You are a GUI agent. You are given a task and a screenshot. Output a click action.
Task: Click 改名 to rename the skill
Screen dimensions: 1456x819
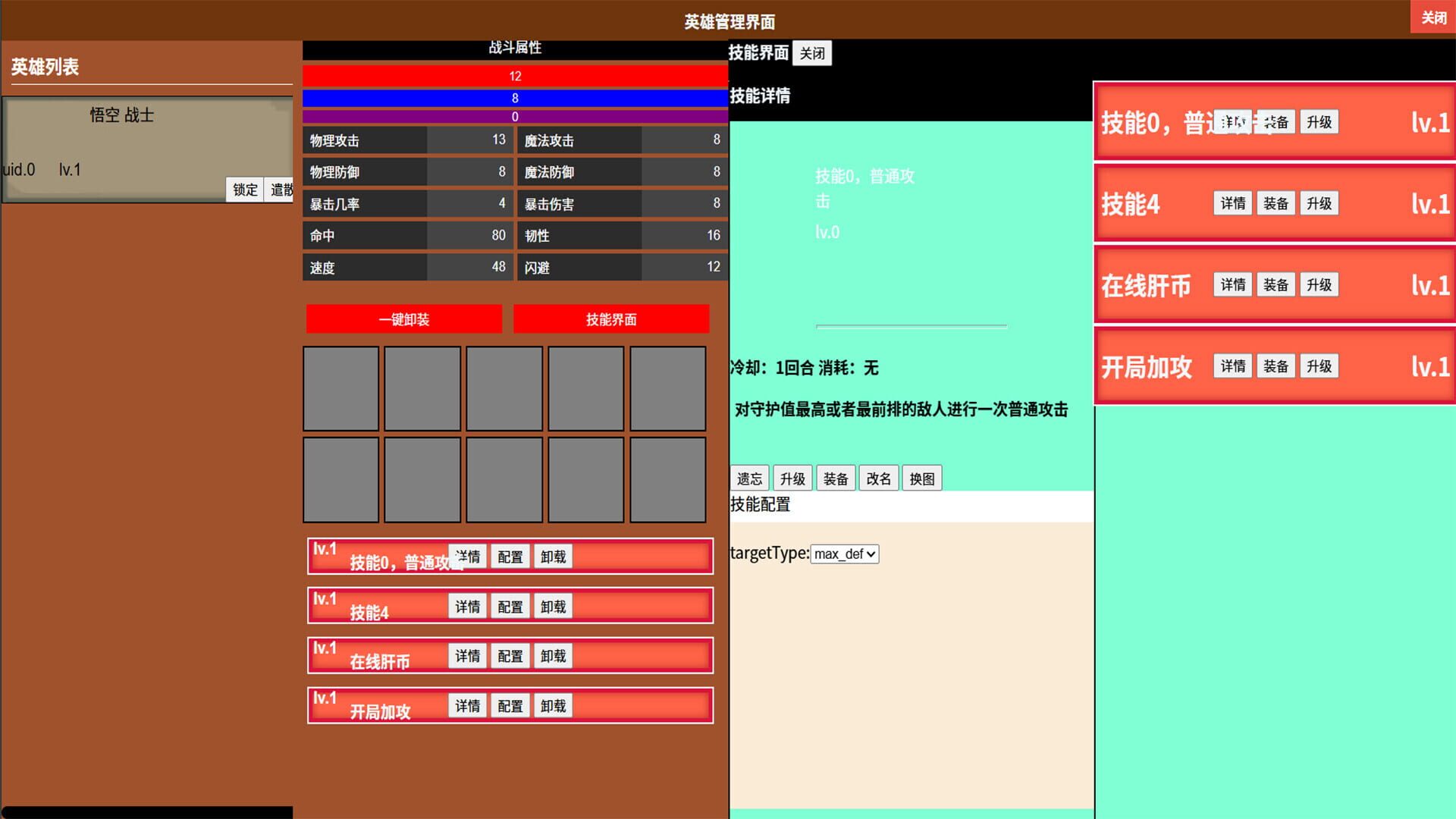[x=878, y=478]
